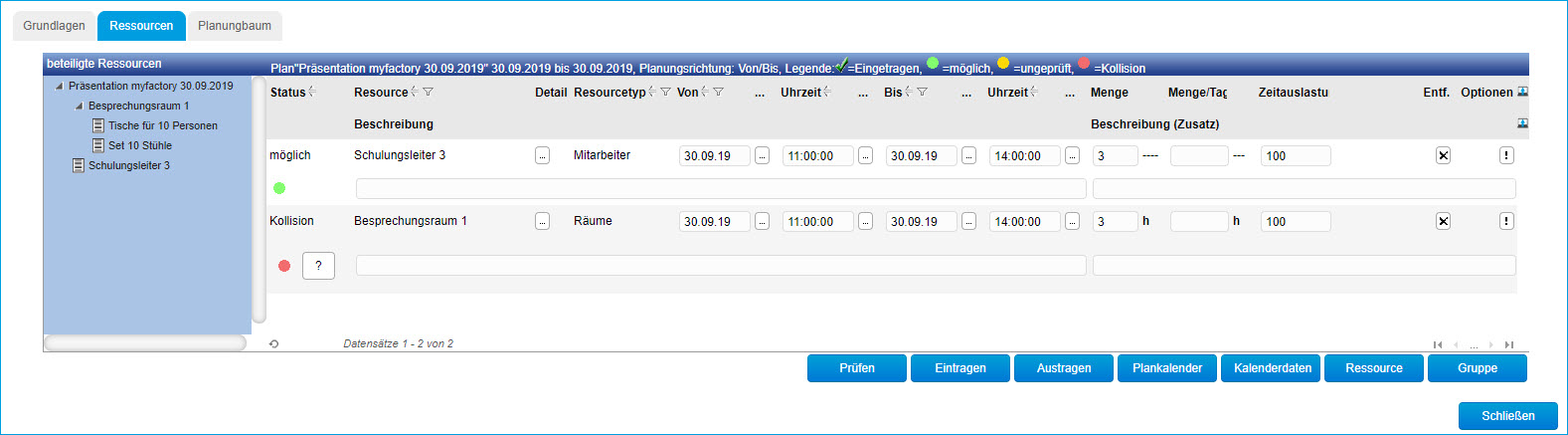Image resolution: width=1568 pixels, height=435 pixels.
Task: Select the Ressourcen tab
Action: tap(141, 26)
